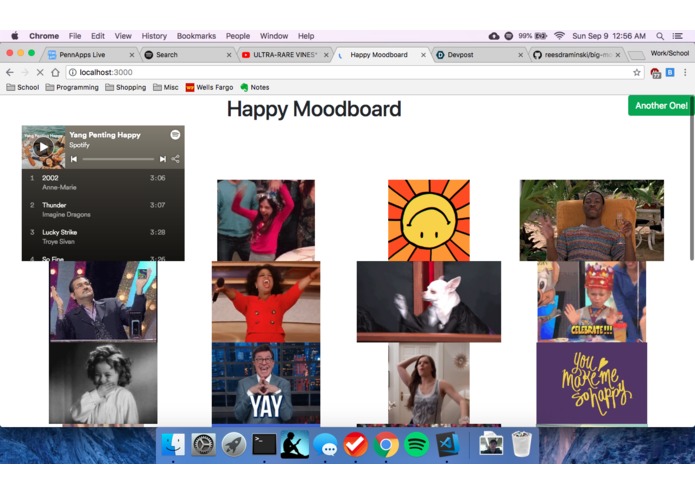695x494 pixels.
Task: Open the Window menu
Action: [273, 36]
